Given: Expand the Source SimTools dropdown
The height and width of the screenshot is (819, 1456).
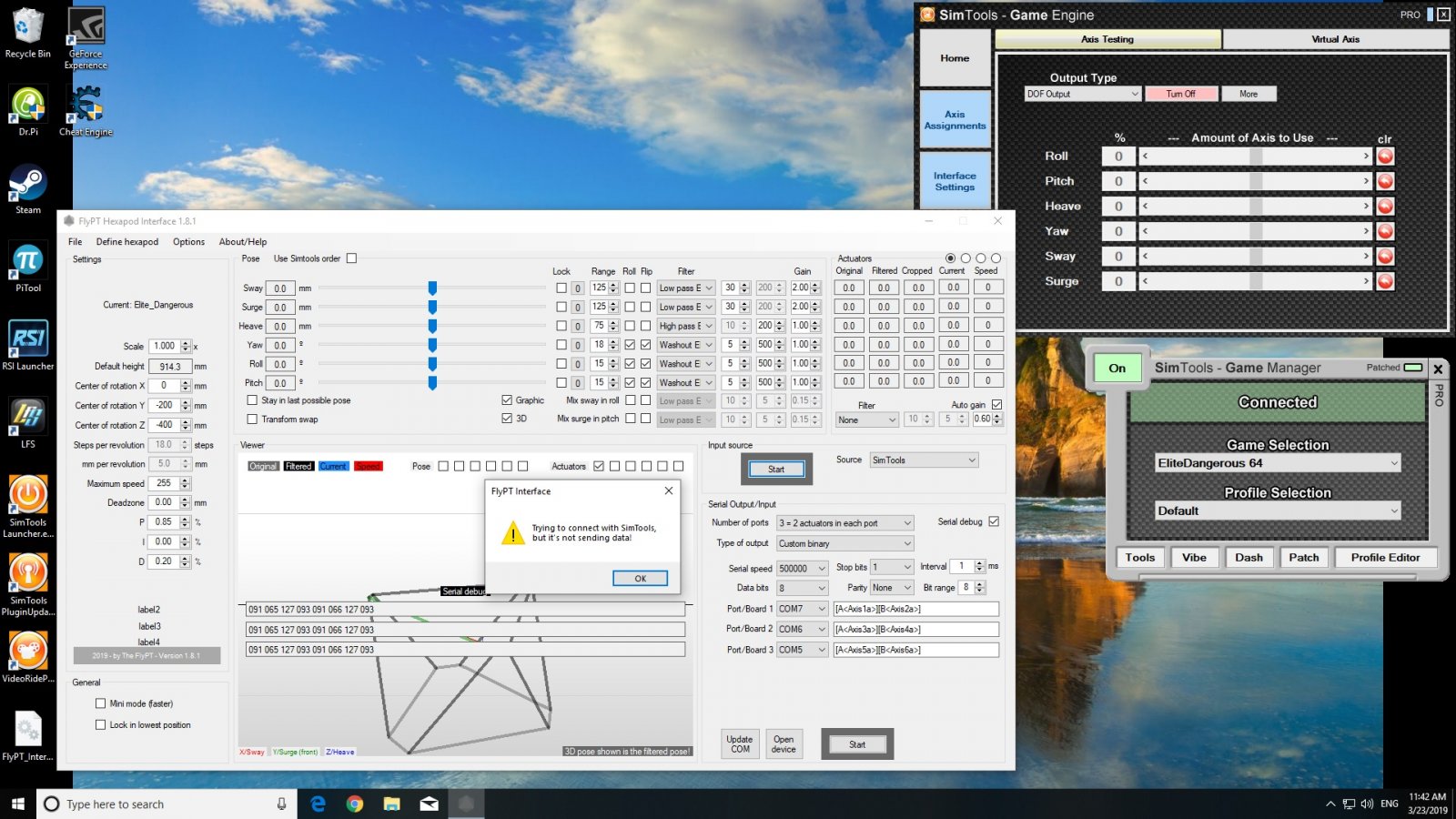Looking at the screenshot, I should pyautogui.click(x=924, y=460).
